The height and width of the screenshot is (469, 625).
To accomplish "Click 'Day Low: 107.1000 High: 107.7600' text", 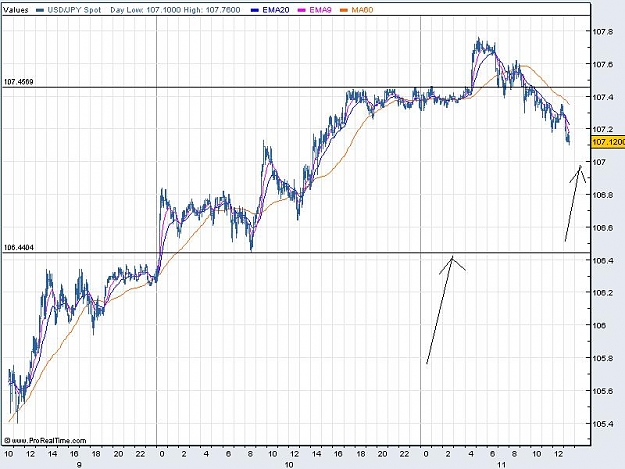I will [x=175, y=10].
